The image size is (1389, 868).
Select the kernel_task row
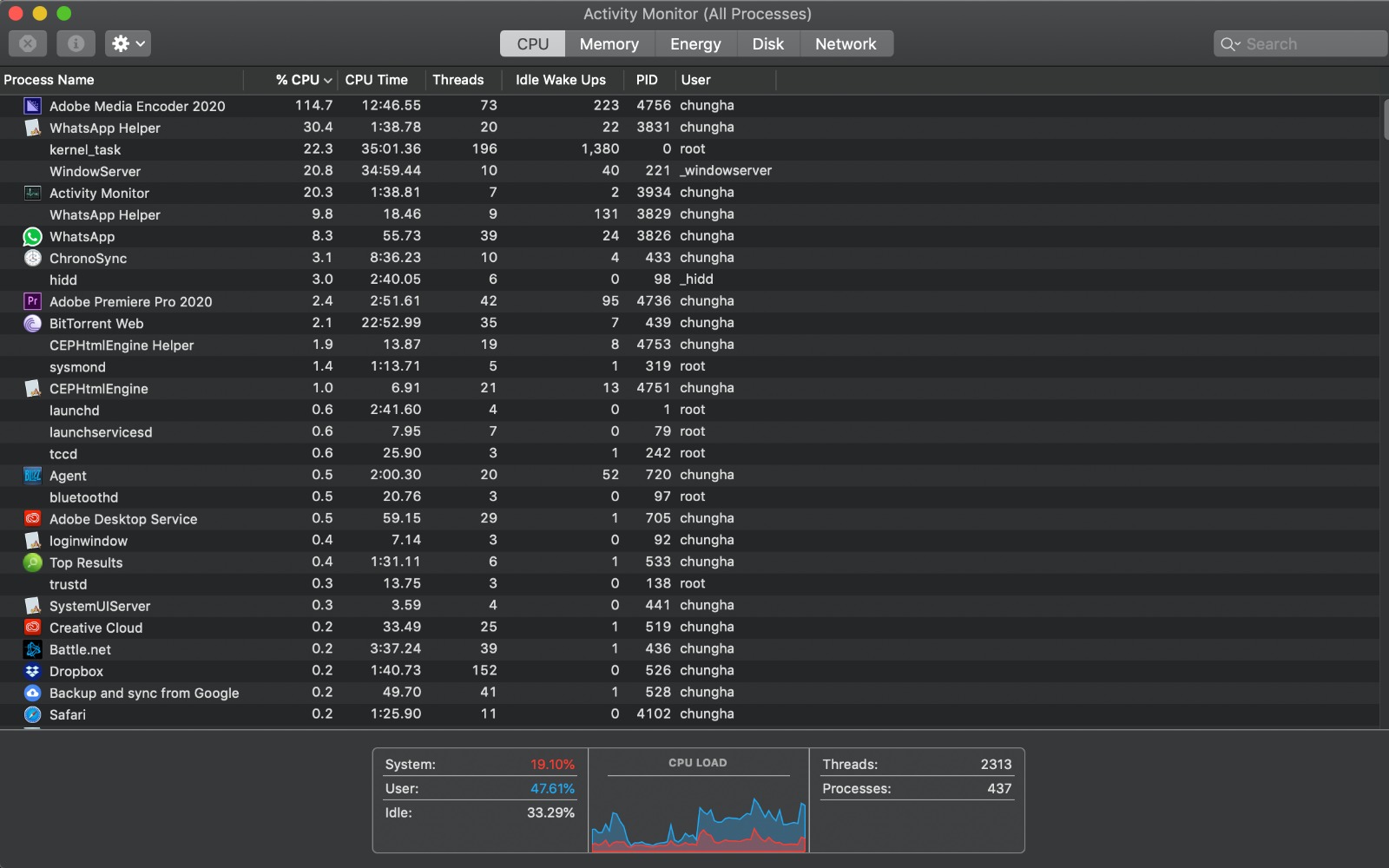pyautogui.click(x=689, y=149)
